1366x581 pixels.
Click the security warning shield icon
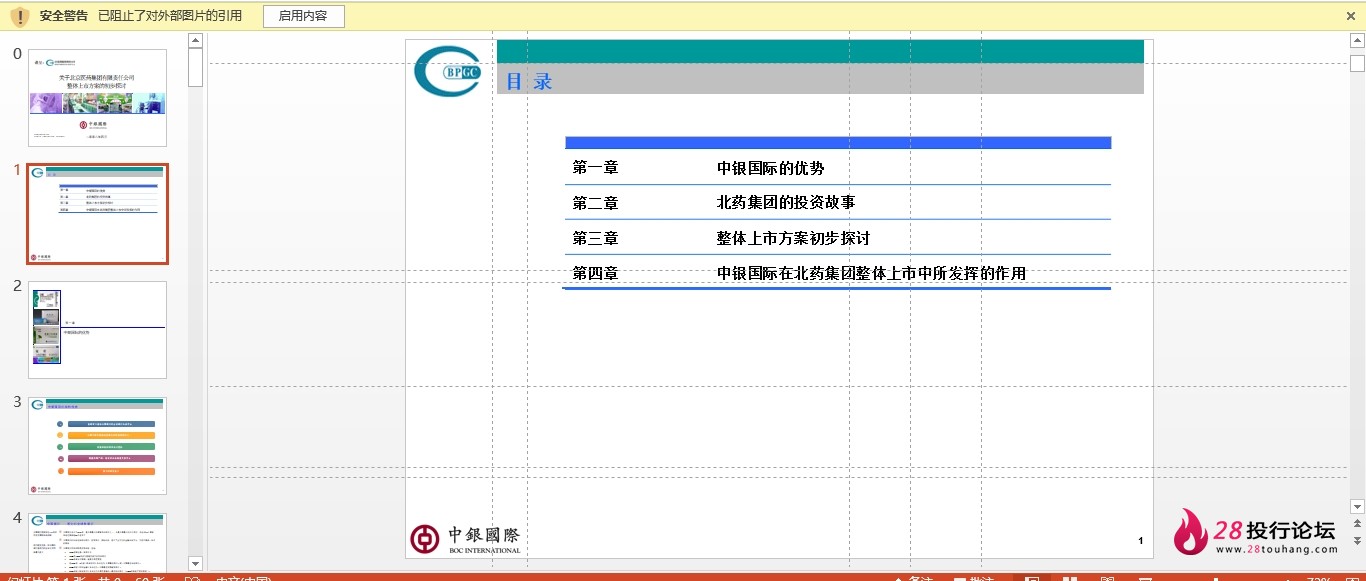pos(19,16)
